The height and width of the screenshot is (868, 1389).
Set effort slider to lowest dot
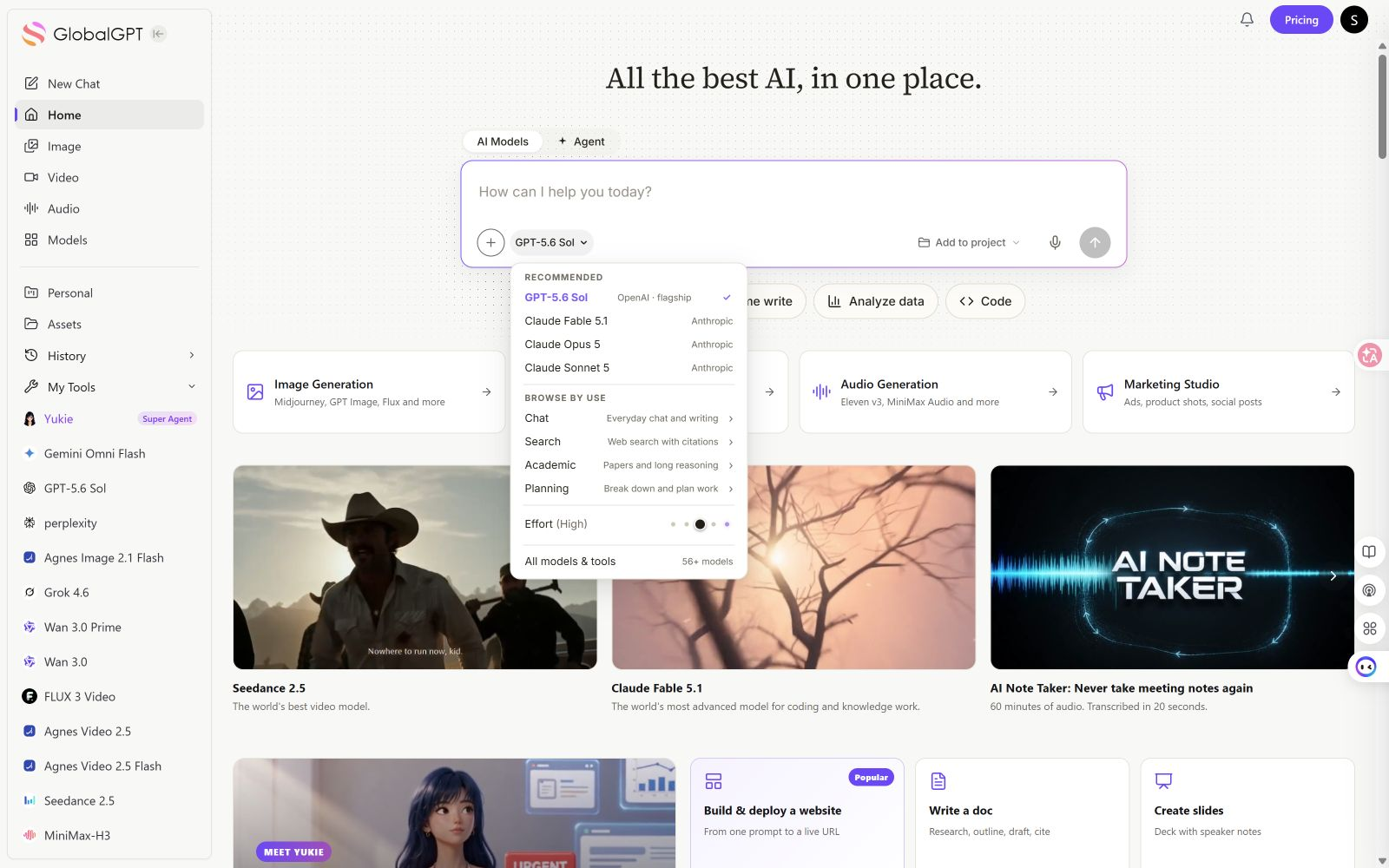point(673,524)
